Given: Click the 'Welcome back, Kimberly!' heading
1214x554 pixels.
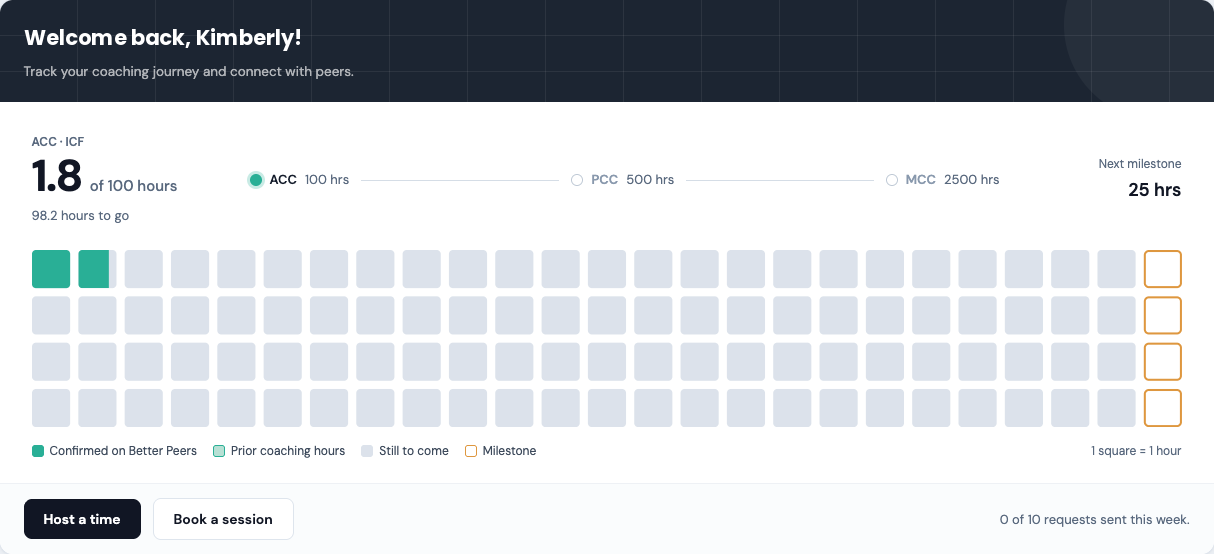Looking at the screenshot, I should point(163,38).
